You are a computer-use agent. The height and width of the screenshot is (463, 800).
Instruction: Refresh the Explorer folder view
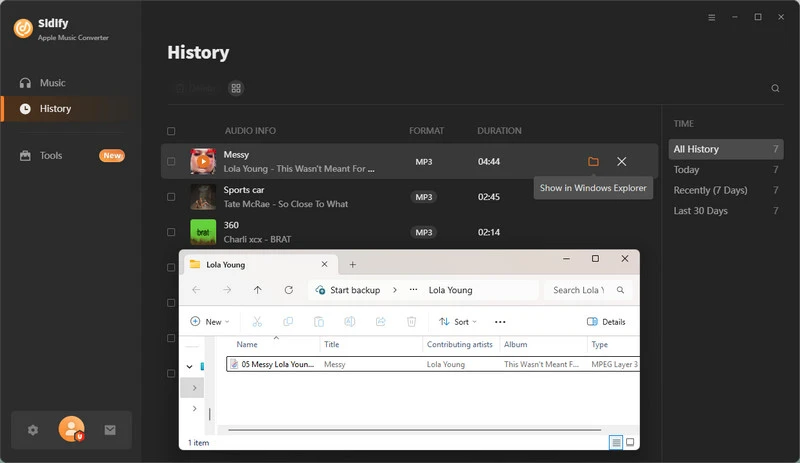click(289, 290)
